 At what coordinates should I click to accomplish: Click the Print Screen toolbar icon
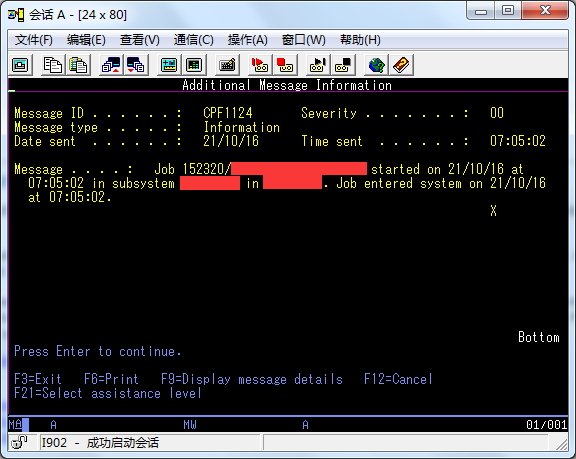(x=20, y=65)
